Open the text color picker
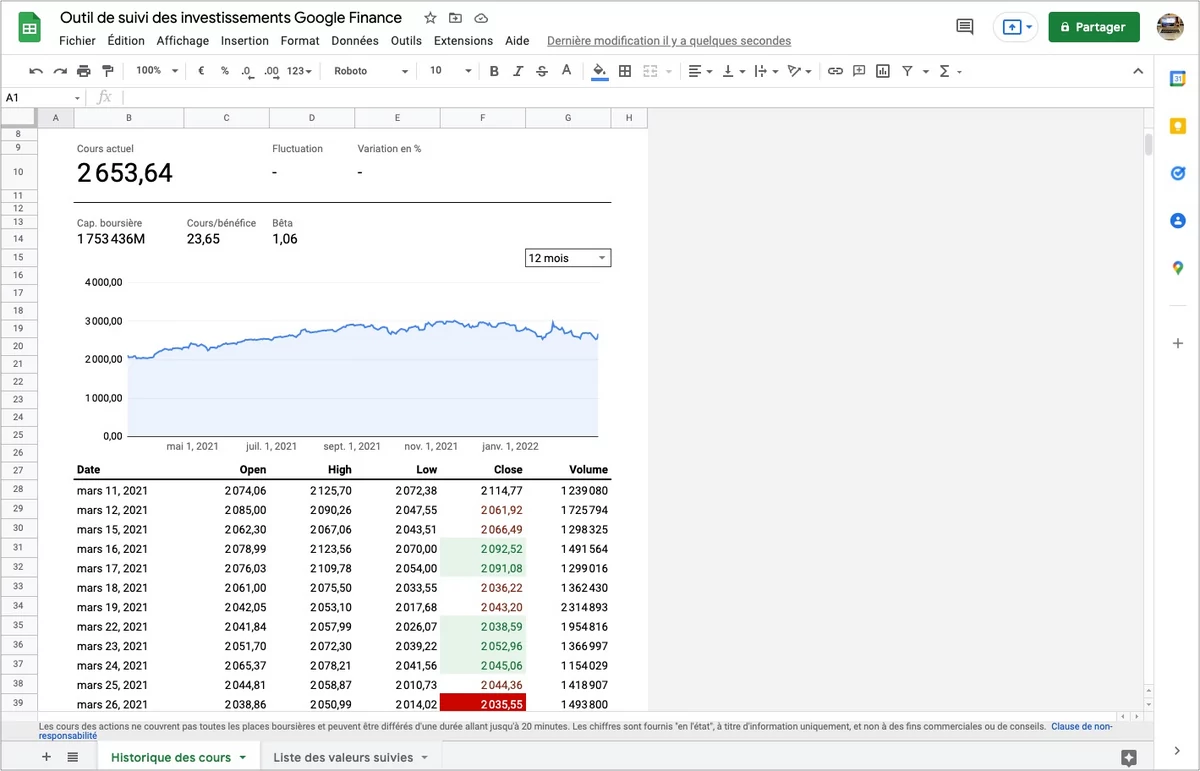Image resolution: width=1200 pixels, height=771 pixels. click(567, 71)
